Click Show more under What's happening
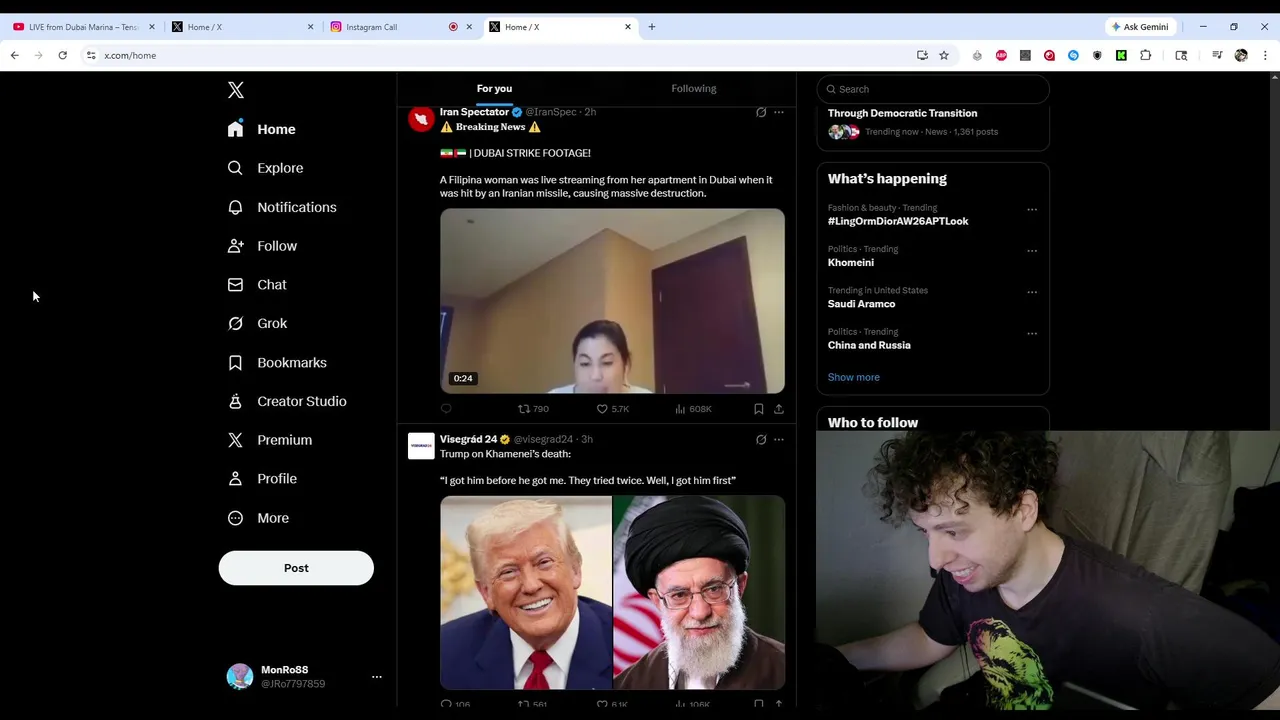This screenshot has width=1280, height=720. coord(854,377)
